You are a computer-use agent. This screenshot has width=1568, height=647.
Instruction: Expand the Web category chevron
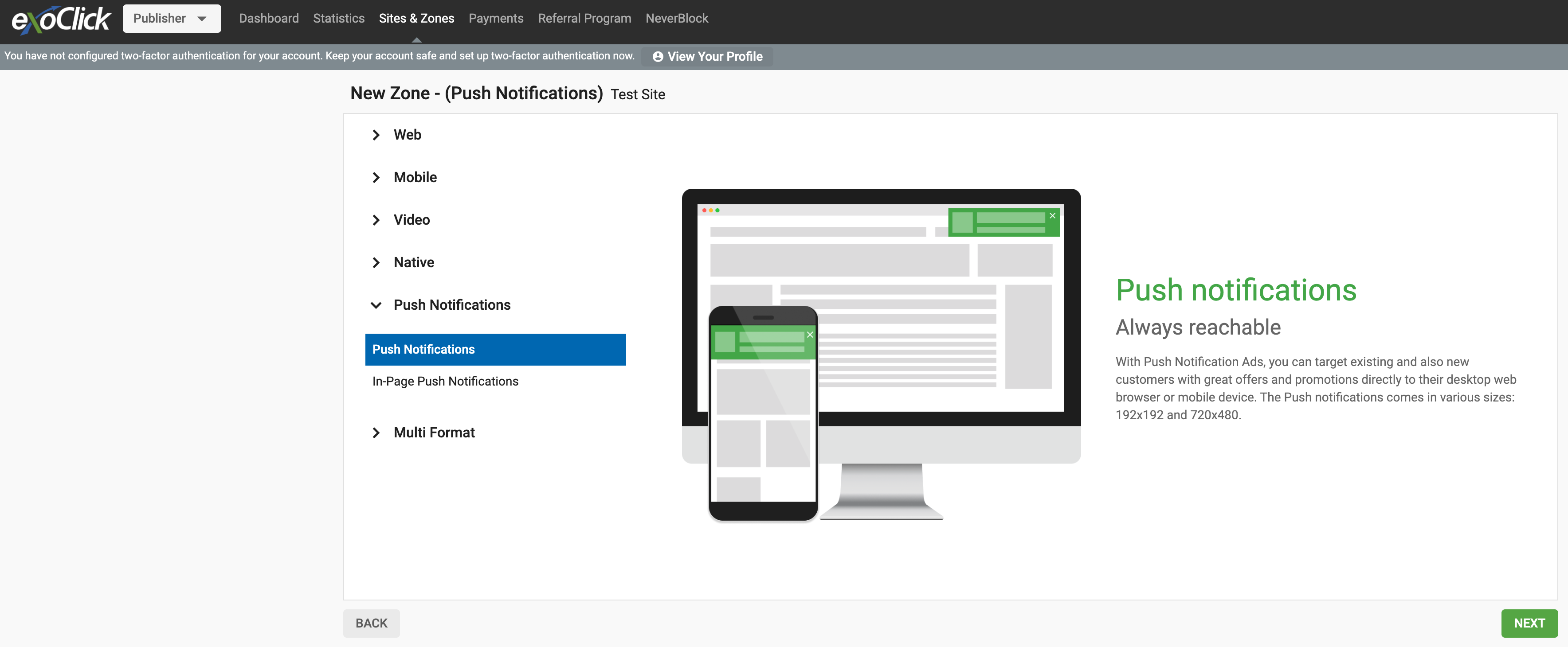376,135
